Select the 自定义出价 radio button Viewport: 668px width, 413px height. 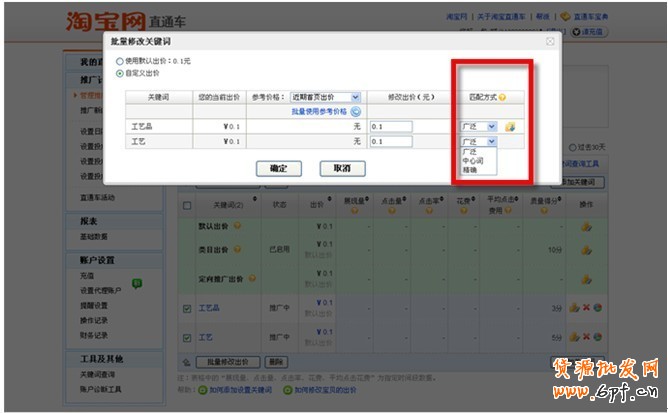pos(120,73)
